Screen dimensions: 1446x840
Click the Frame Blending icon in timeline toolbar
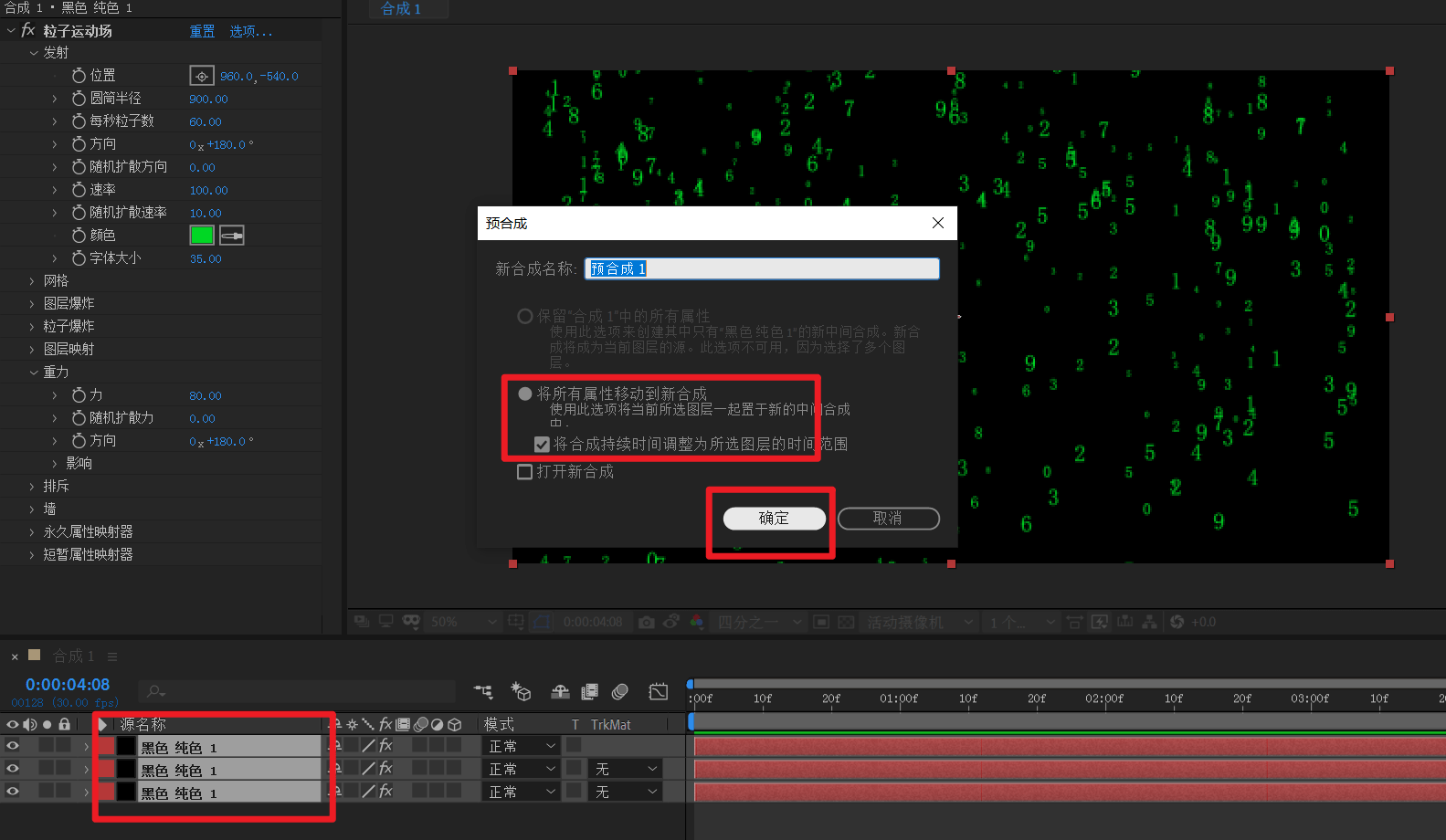pos(590,692)
